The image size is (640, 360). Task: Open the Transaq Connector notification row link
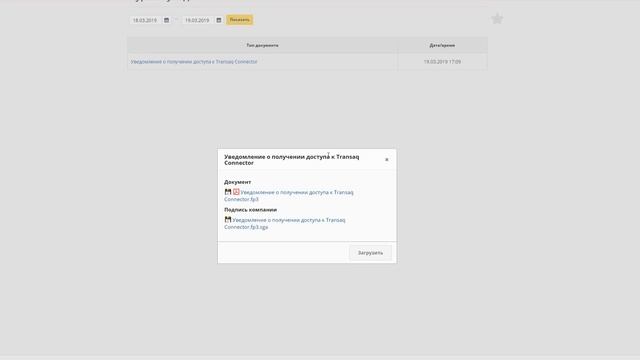[194, 62]
